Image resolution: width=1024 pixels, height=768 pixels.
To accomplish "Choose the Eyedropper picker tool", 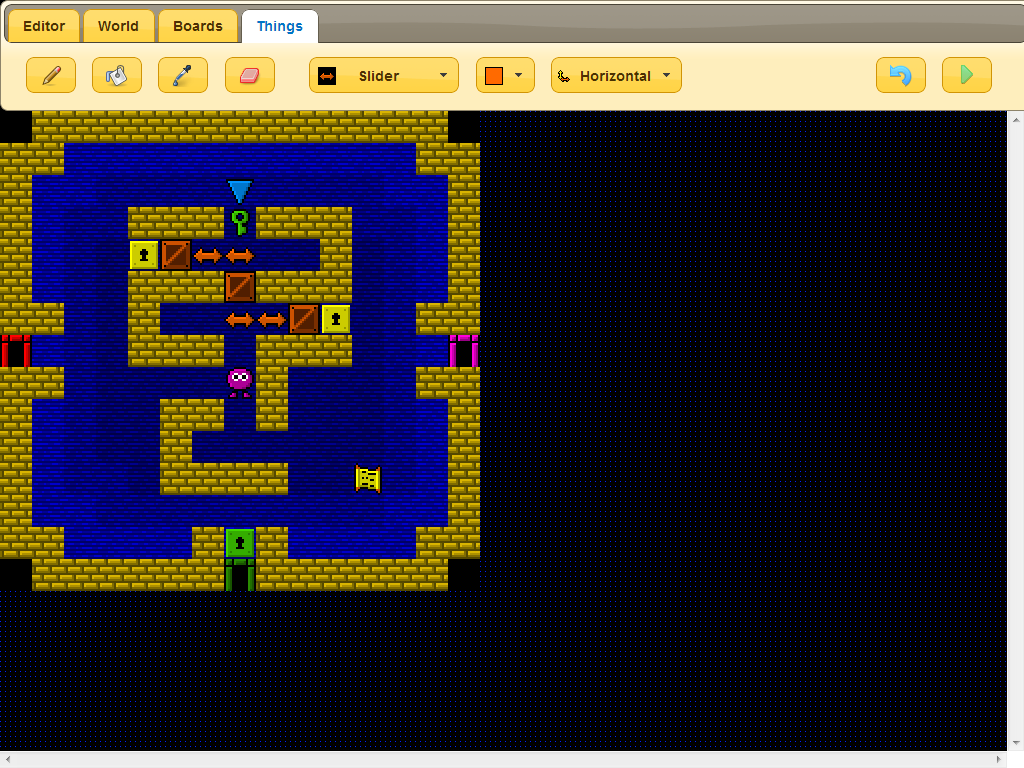I will click(x=183, y=75).
